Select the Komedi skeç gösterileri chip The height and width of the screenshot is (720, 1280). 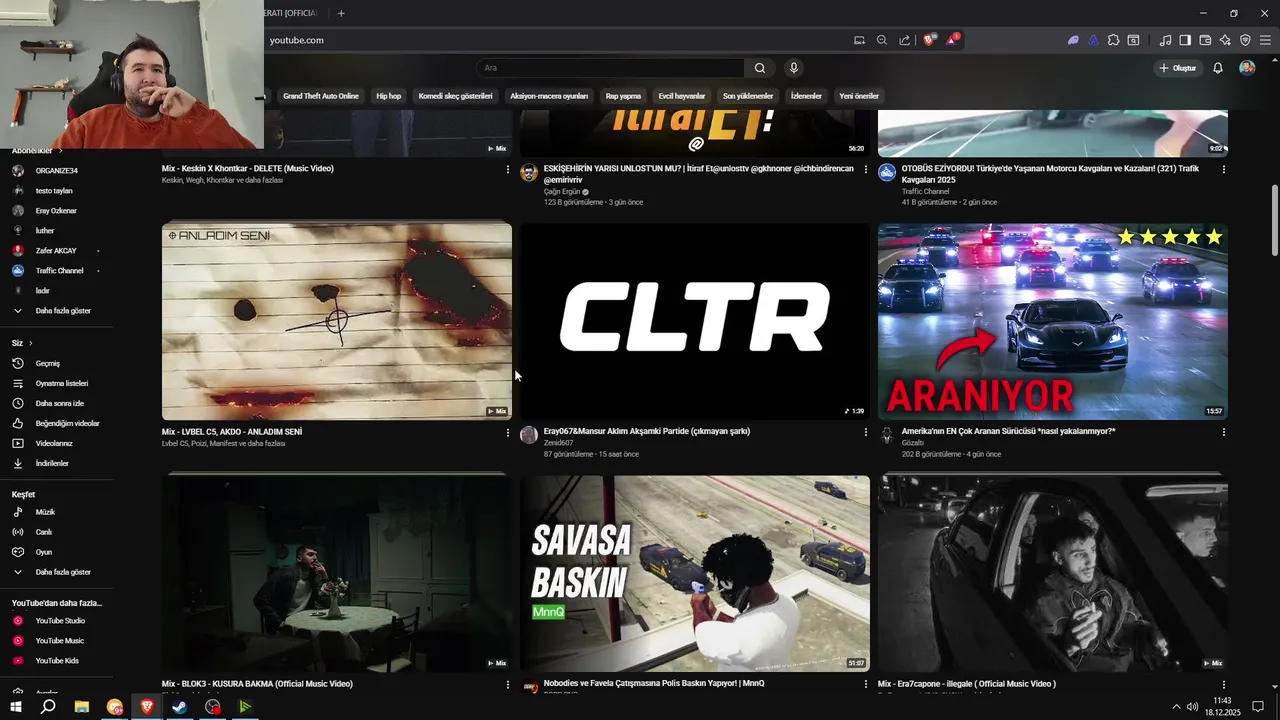tap(455, 96)
